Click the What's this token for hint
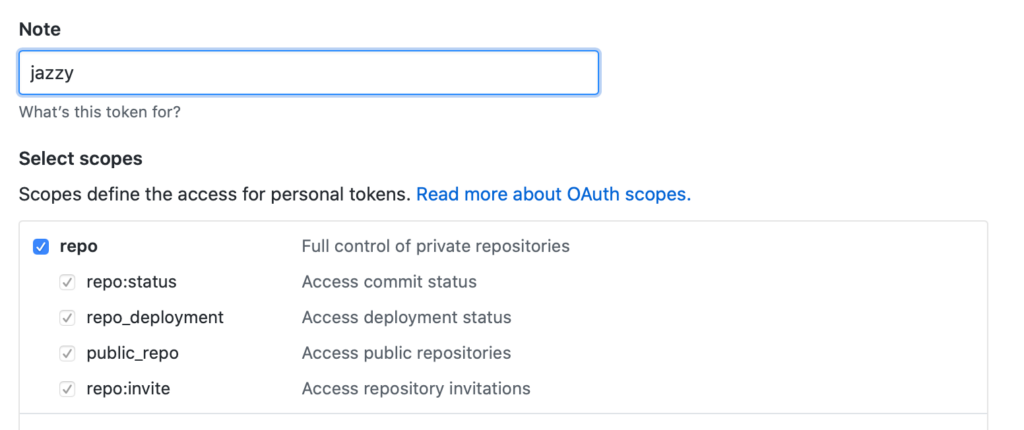Viewport: 1024px width, 430px height. pyautogui.click(x=100, y=112)
